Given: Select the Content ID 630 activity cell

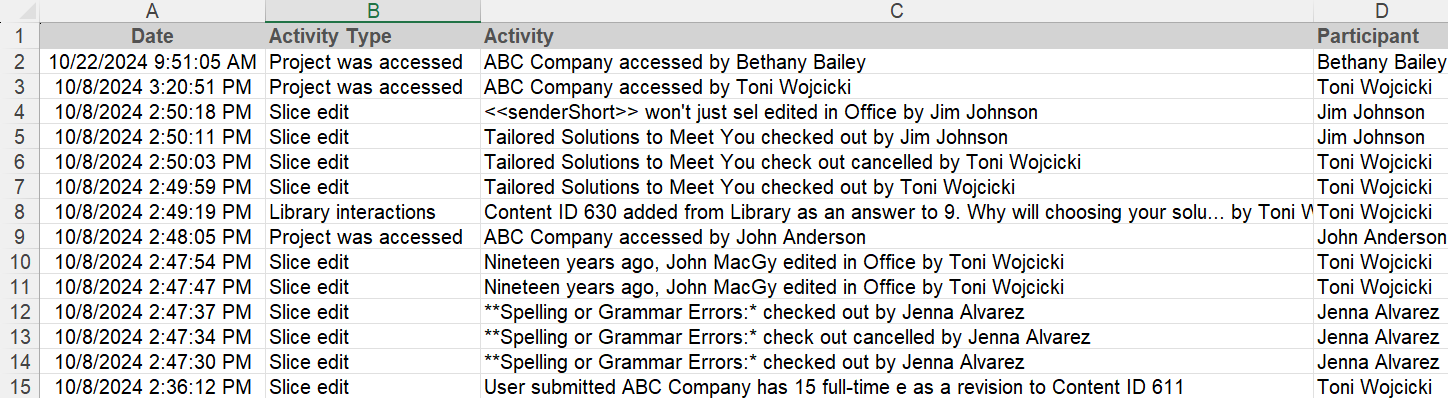Looking at the screenshot, I should (897, 212).
